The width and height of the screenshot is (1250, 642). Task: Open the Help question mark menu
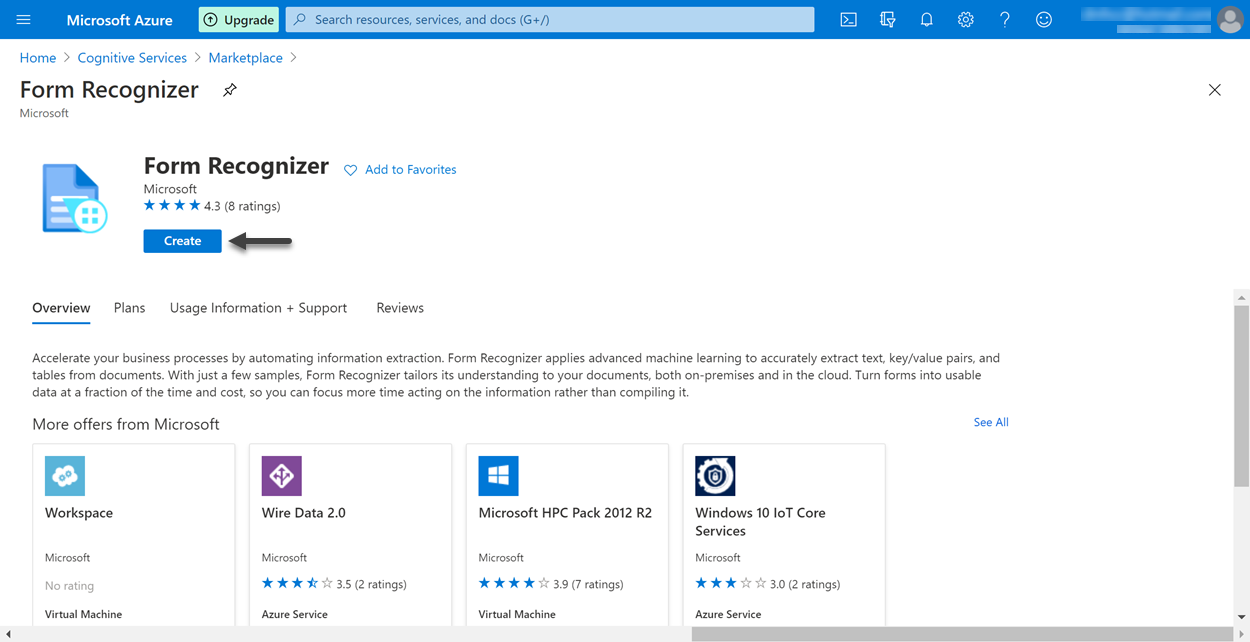(x=1004, y=19)
